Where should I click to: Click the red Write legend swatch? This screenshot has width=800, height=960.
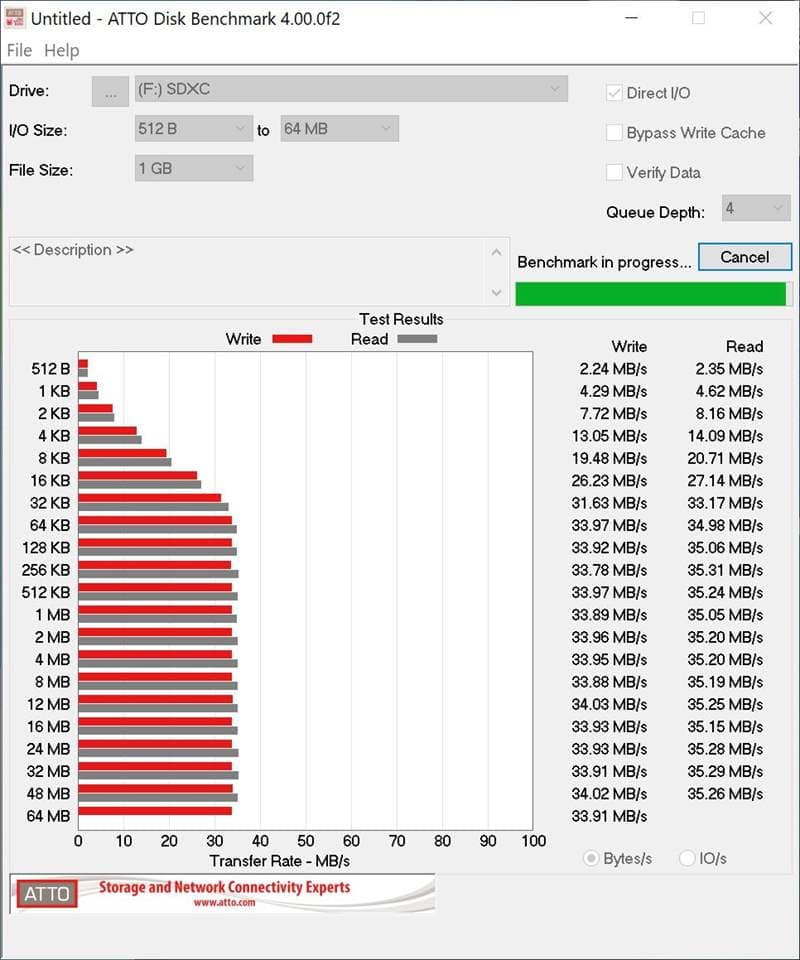click(292, 339)
